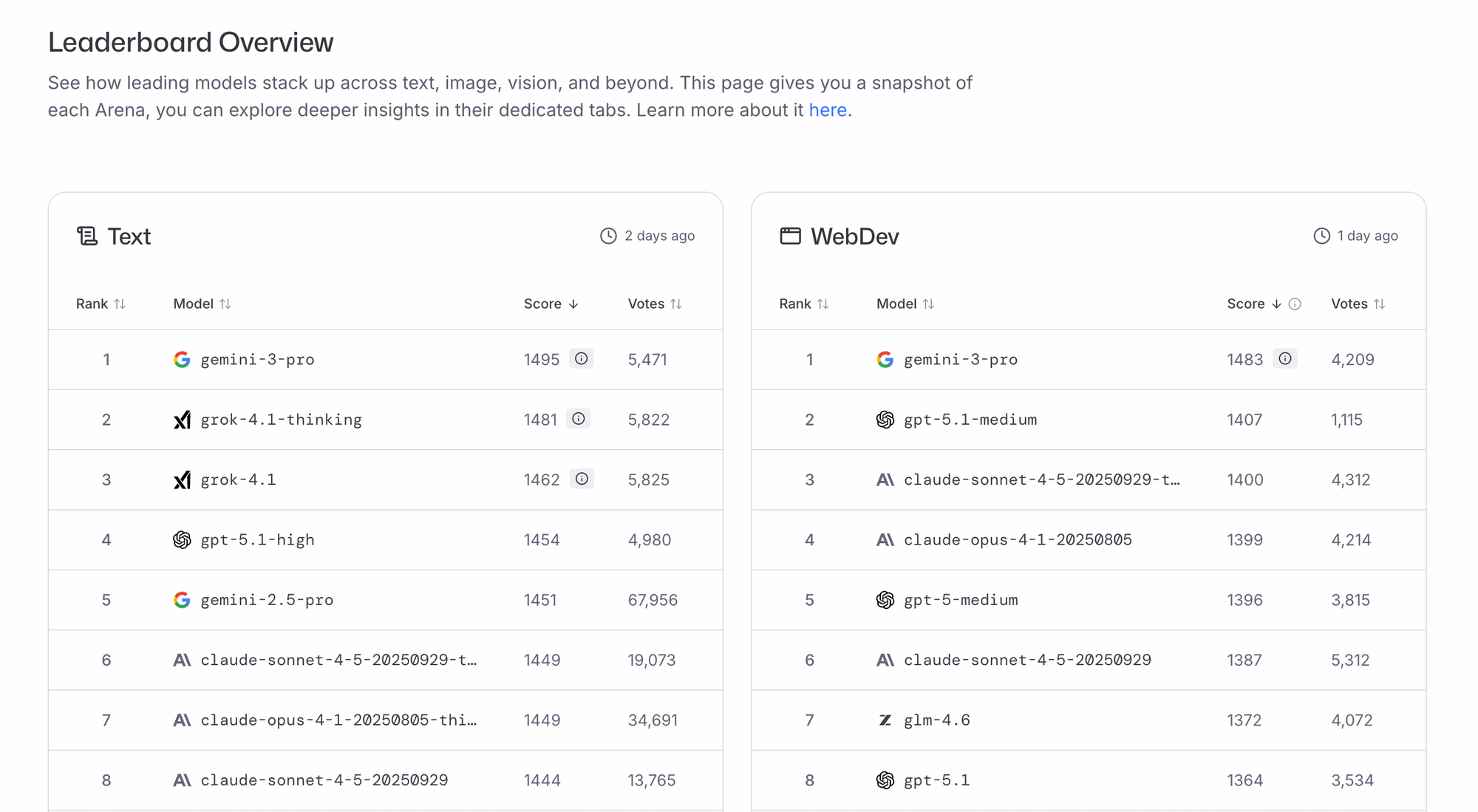Click the info icon beside score 1462

pos(582,479)
